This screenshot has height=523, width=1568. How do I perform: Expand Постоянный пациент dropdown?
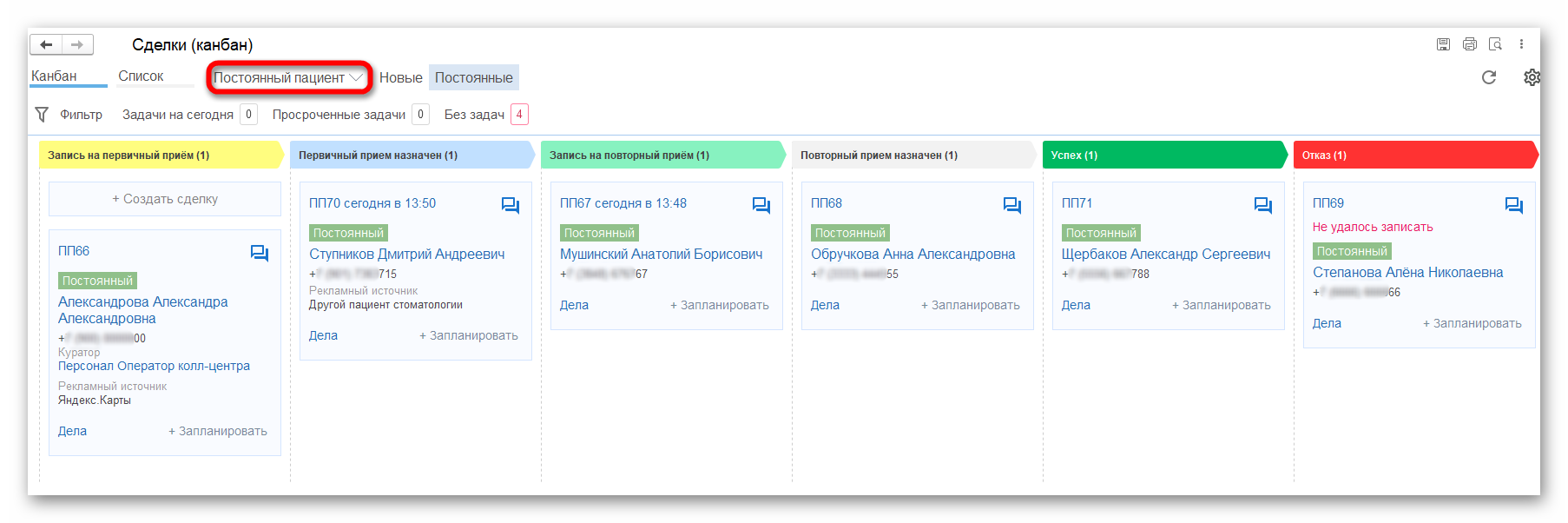point(289,77)
